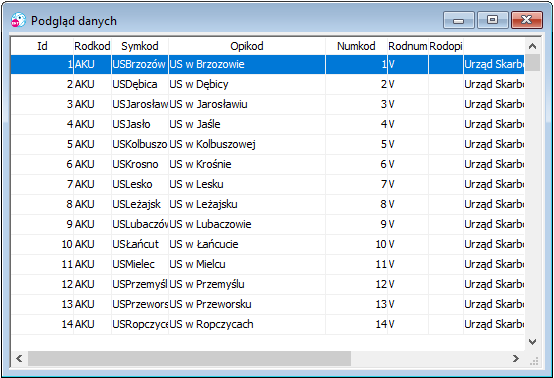Click the vertical scrollbar thumb

pyautogui.click(x=532, y=63)
